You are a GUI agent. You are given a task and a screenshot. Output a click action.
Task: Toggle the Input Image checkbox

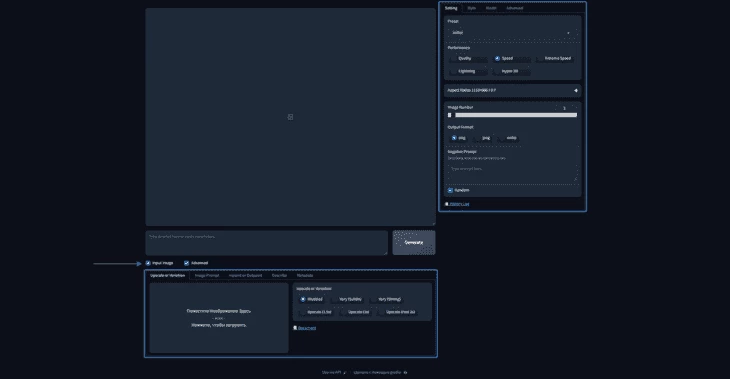(148, 263)
